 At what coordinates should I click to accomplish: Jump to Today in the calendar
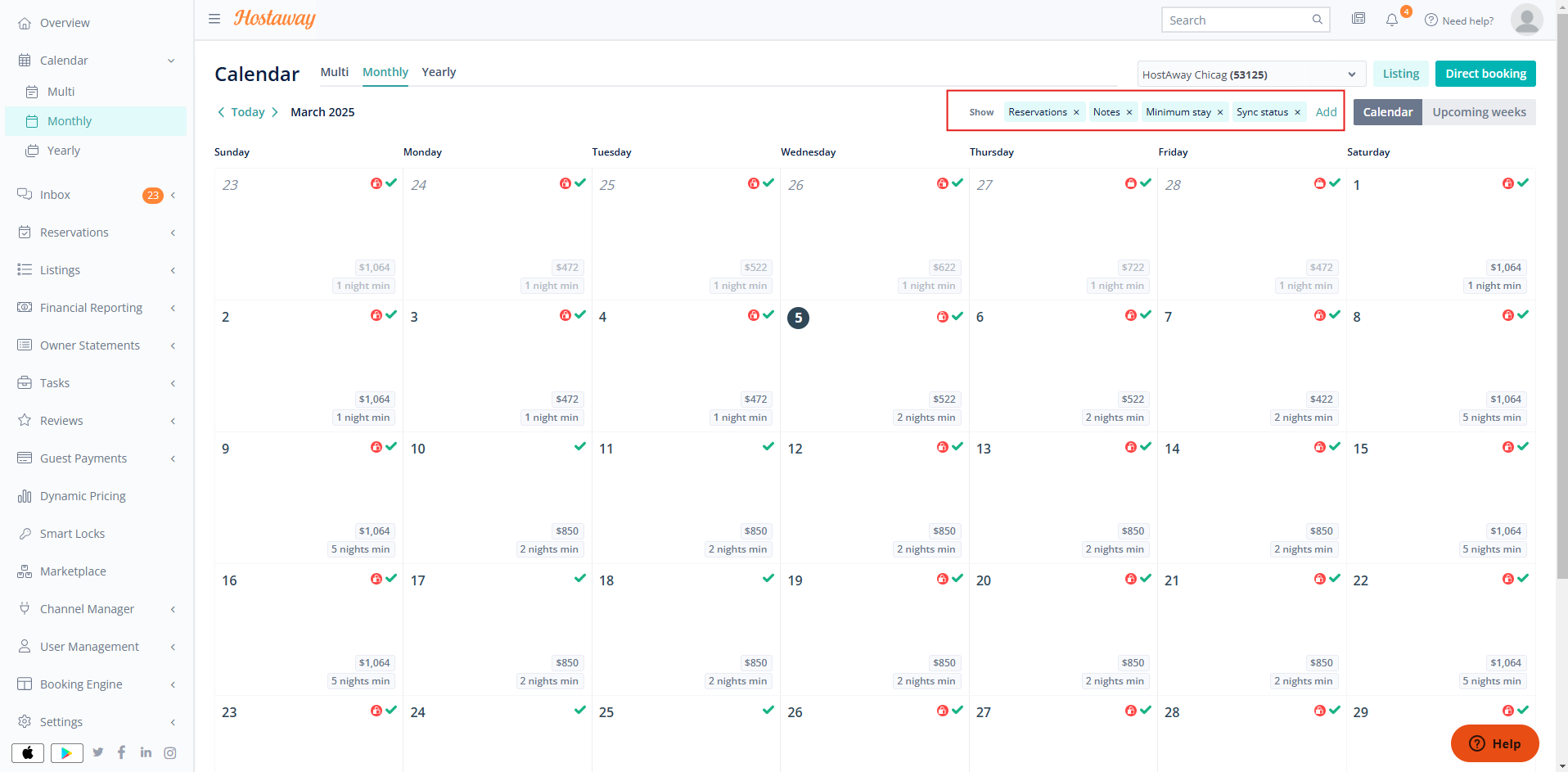click(248, 112)
